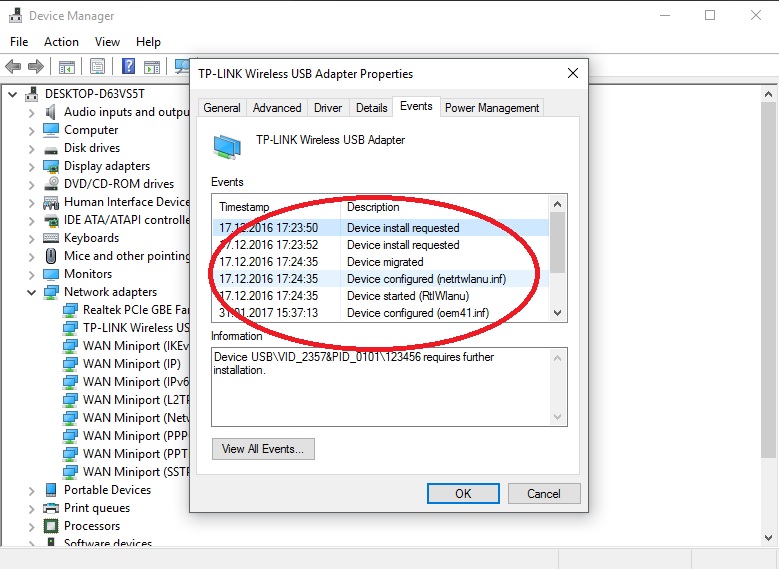
Task: Expand the Keyboards node
Action: pos(32,239)
